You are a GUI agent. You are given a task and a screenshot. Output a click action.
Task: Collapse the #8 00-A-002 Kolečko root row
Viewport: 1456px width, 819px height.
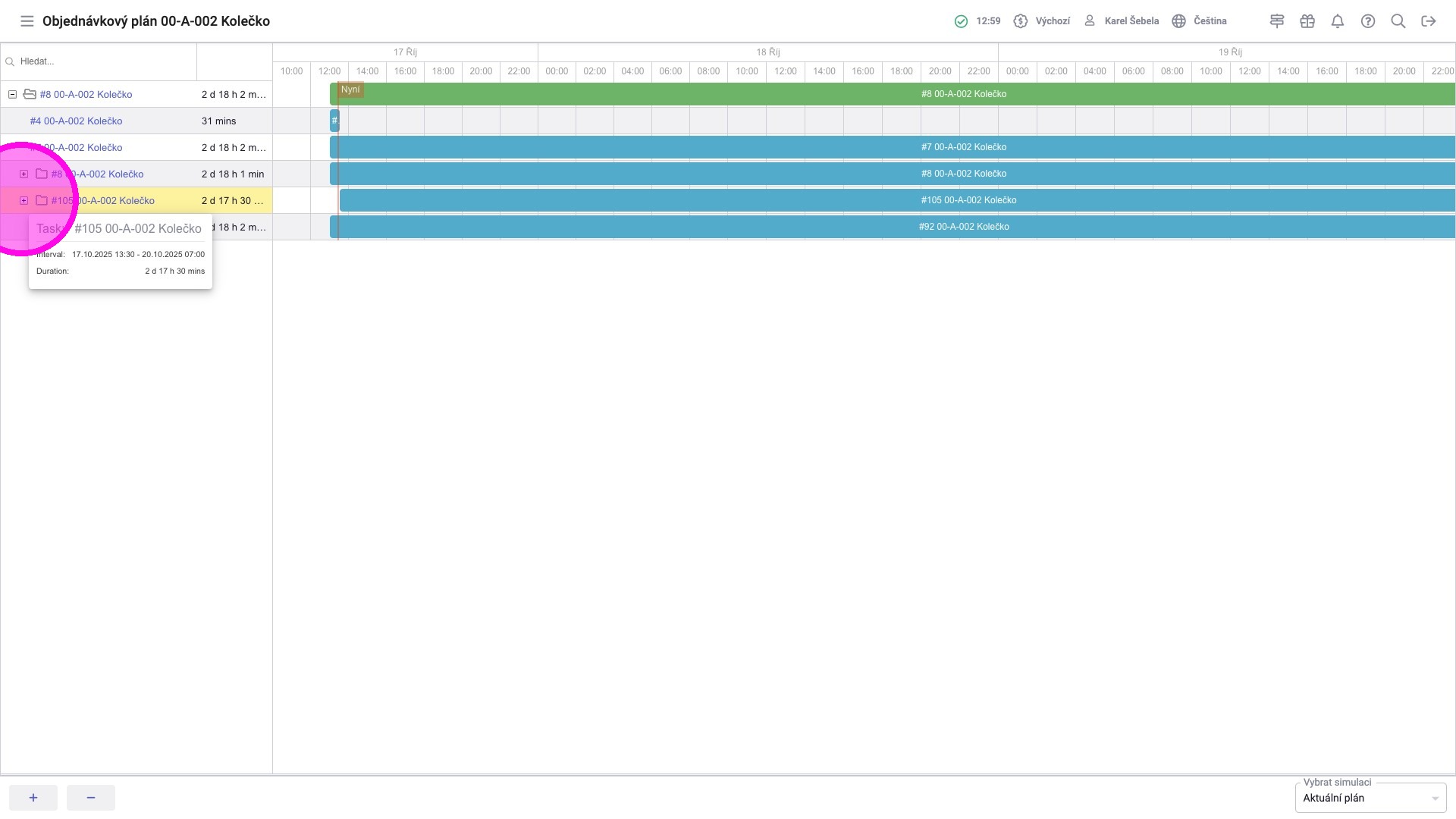(x=12, y=95)
